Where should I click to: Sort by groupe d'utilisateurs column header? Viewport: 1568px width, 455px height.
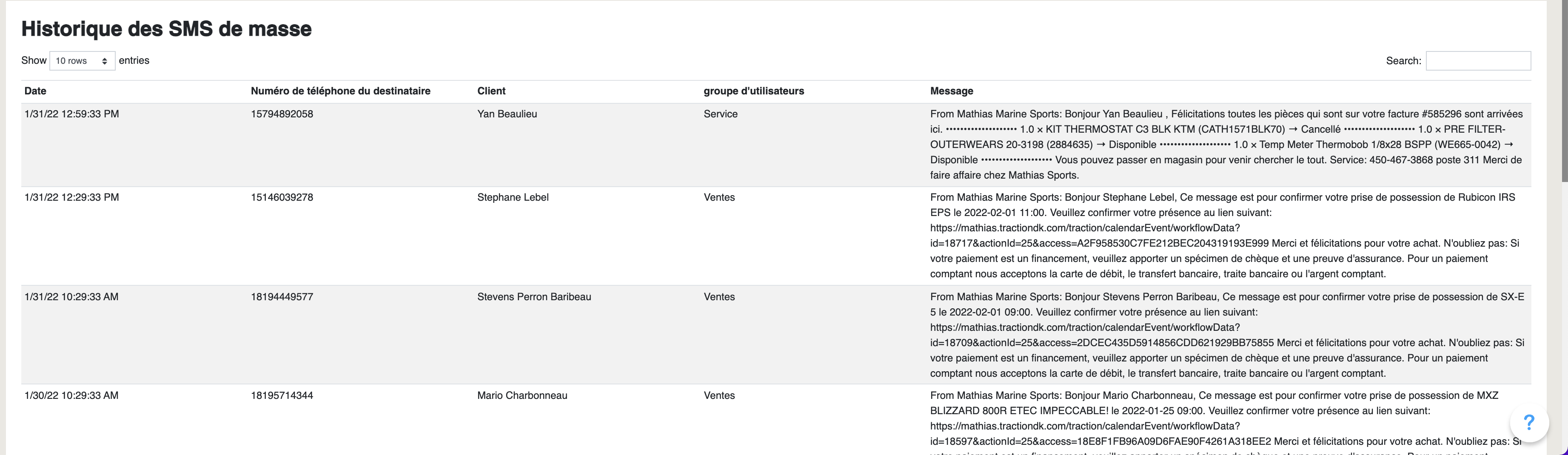pos(753,91)
